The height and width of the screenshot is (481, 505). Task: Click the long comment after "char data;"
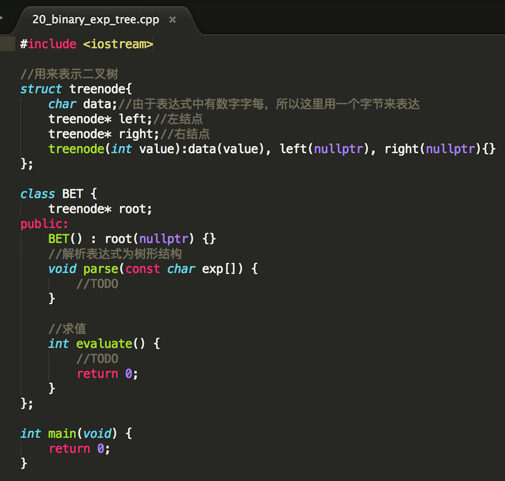pyautogui.click(x=269, y=104)
